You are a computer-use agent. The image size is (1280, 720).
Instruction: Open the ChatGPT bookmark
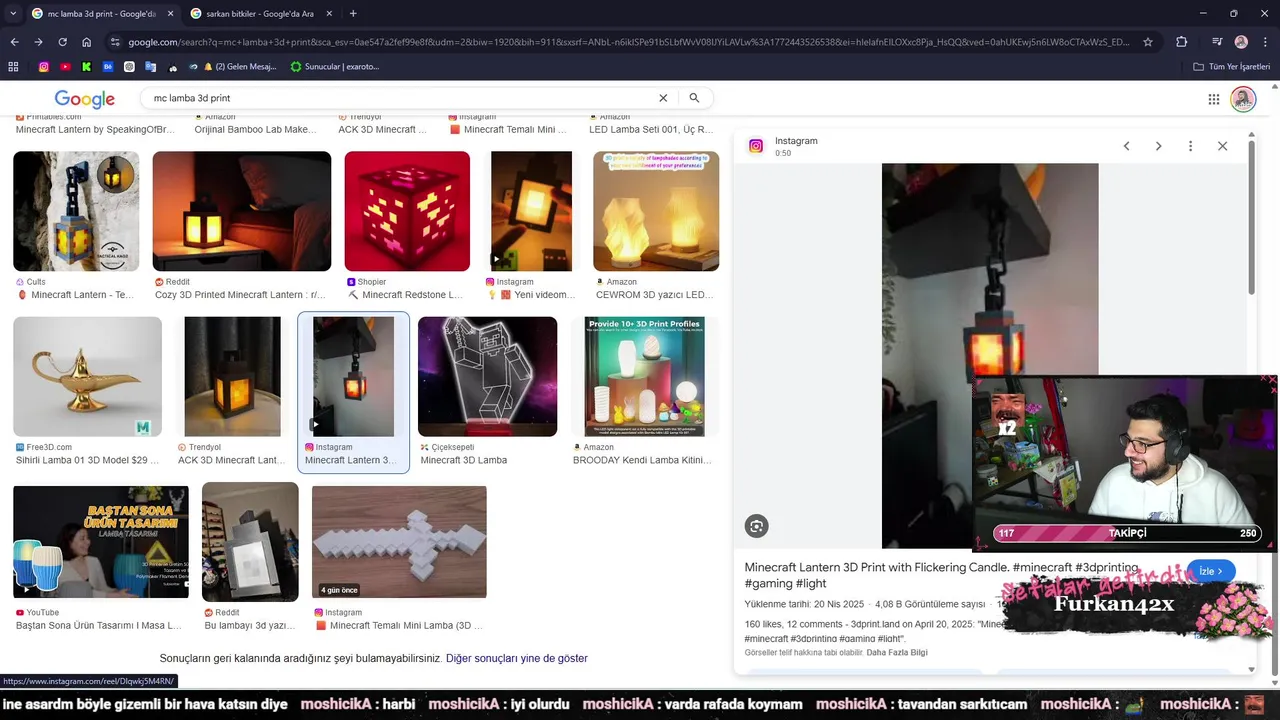coord(129,67)
